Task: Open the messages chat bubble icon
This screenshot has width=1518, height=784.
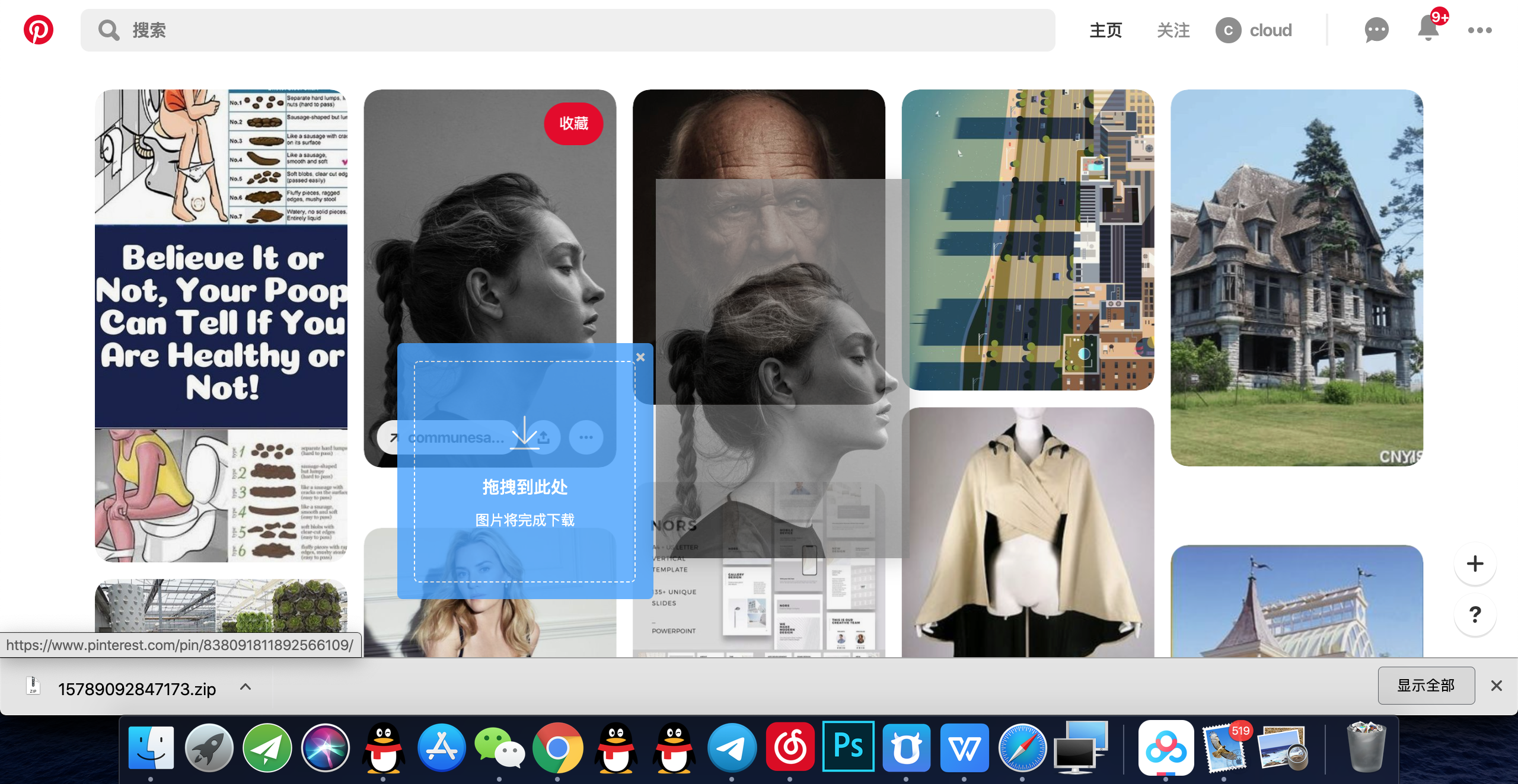Action: pos(1376,30)
